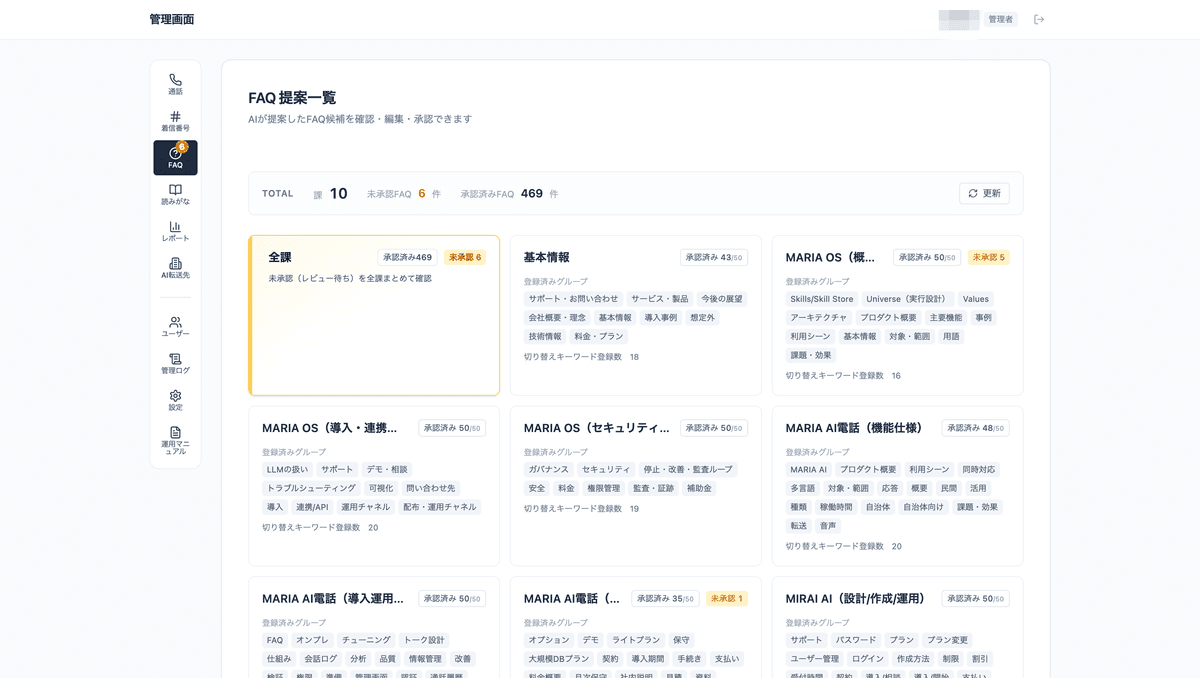Image resolution: width=1200 pixels, height=678 pixels.
Task: Click the 未承認 6 badge on 全課 card
Action: [x=466, y=257]
